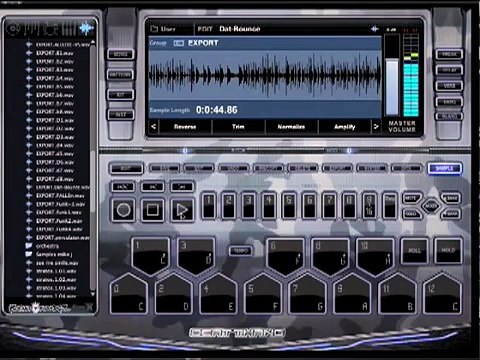Image resolution: width=480 pixels, height=360 pixels.
Task: Switch to INST mode on left panel
Action: pyautogui.click(x=120, y=115)
